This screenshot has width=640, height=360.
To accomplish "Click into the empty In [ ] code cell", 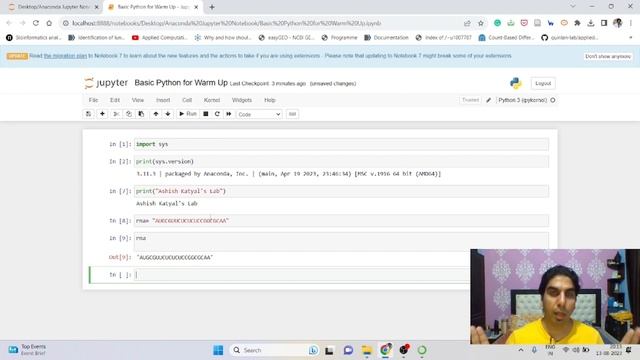I will coord(302,275).
